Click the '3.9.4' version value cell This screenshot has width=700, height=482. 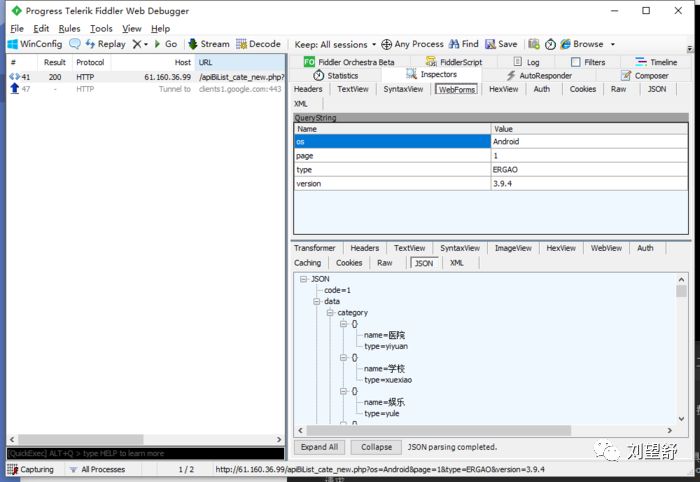click(x=589, y=183)
